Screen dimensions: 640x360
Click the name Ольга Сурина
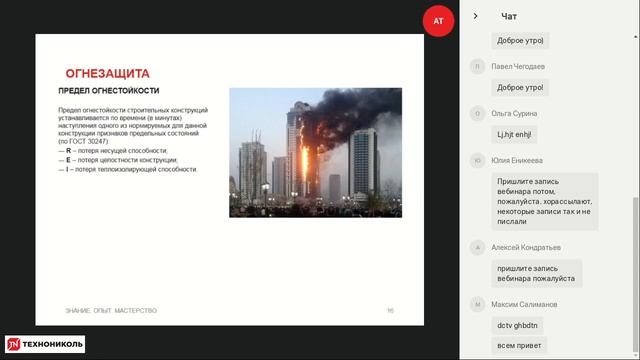(514, 113)
